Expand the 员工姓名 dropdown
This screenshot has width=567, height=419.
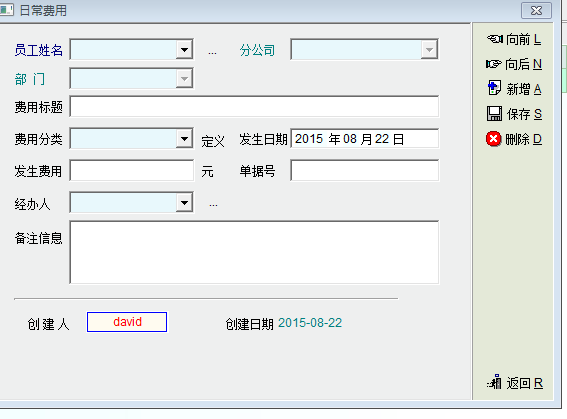point(184,50)
